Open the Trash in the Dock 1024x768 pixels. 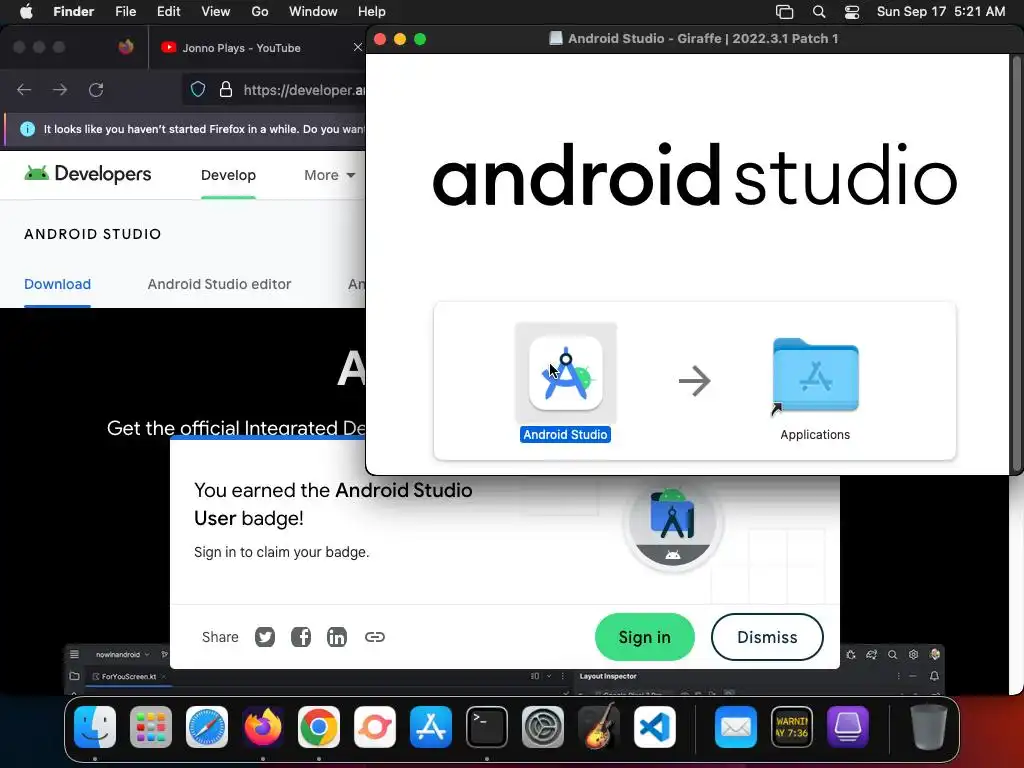click(928, 727)
